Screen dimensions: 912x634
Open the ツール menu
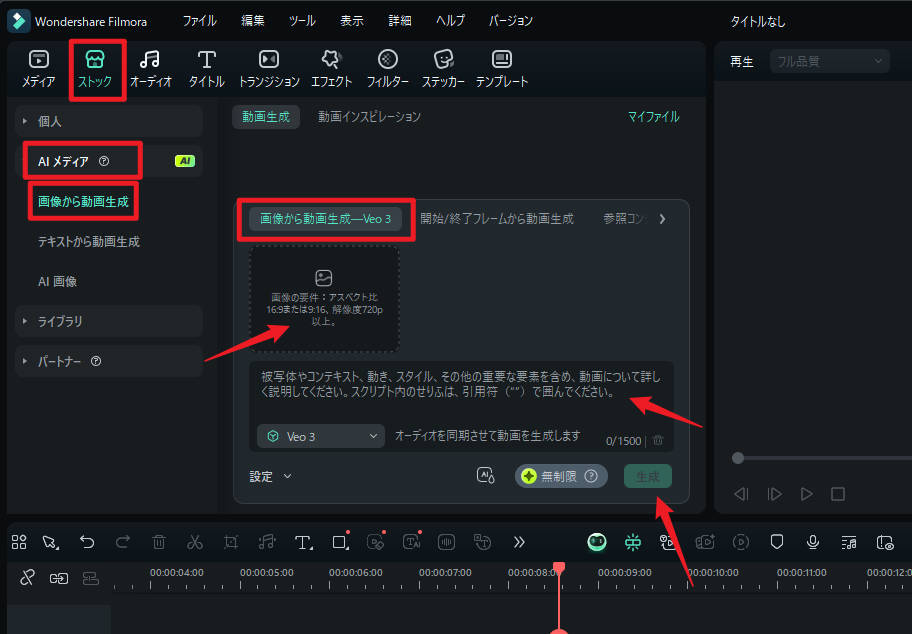coord(302,21)
